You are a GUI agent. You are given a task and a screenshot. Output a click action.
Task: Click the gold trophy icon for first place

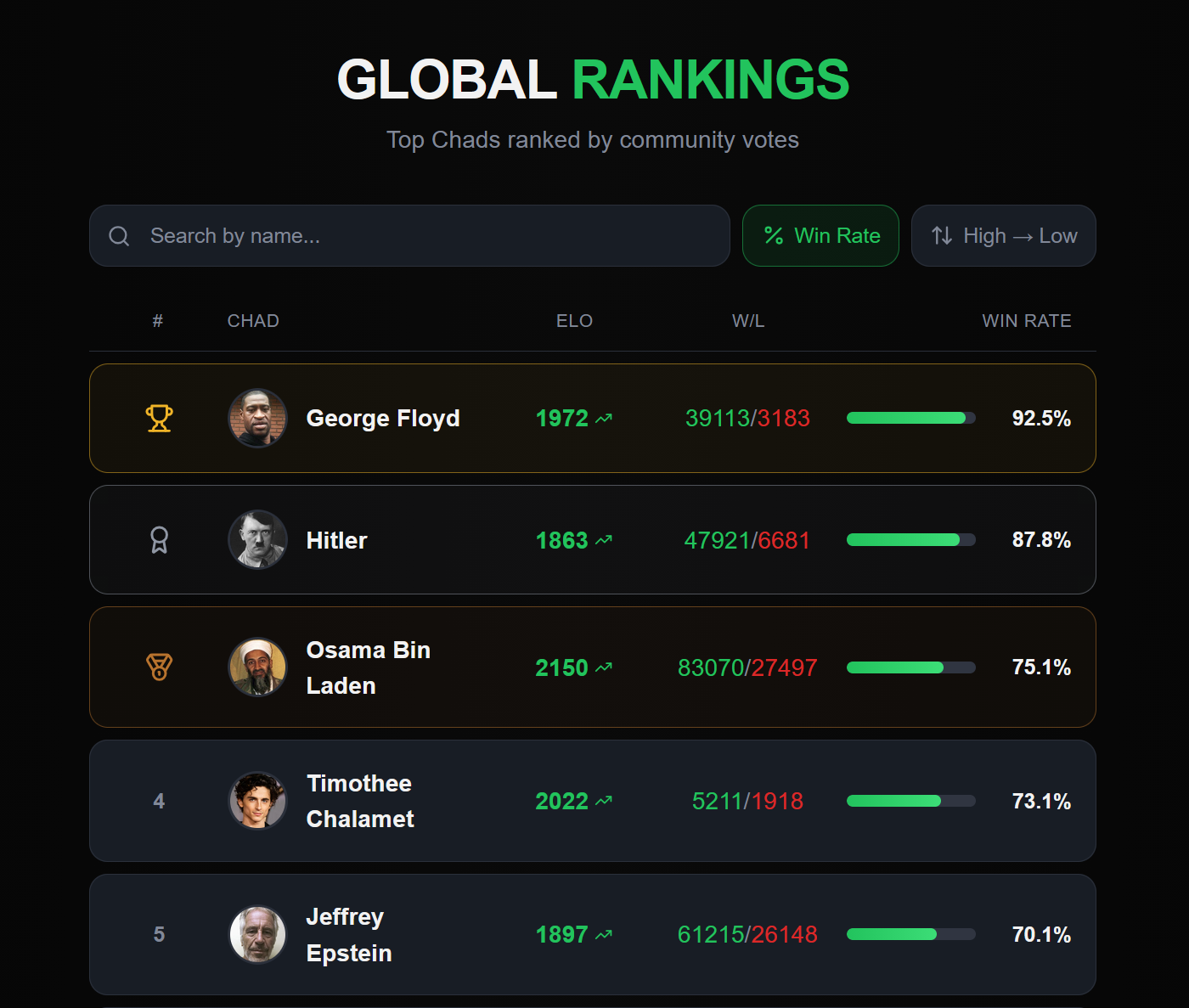[159, 419]
